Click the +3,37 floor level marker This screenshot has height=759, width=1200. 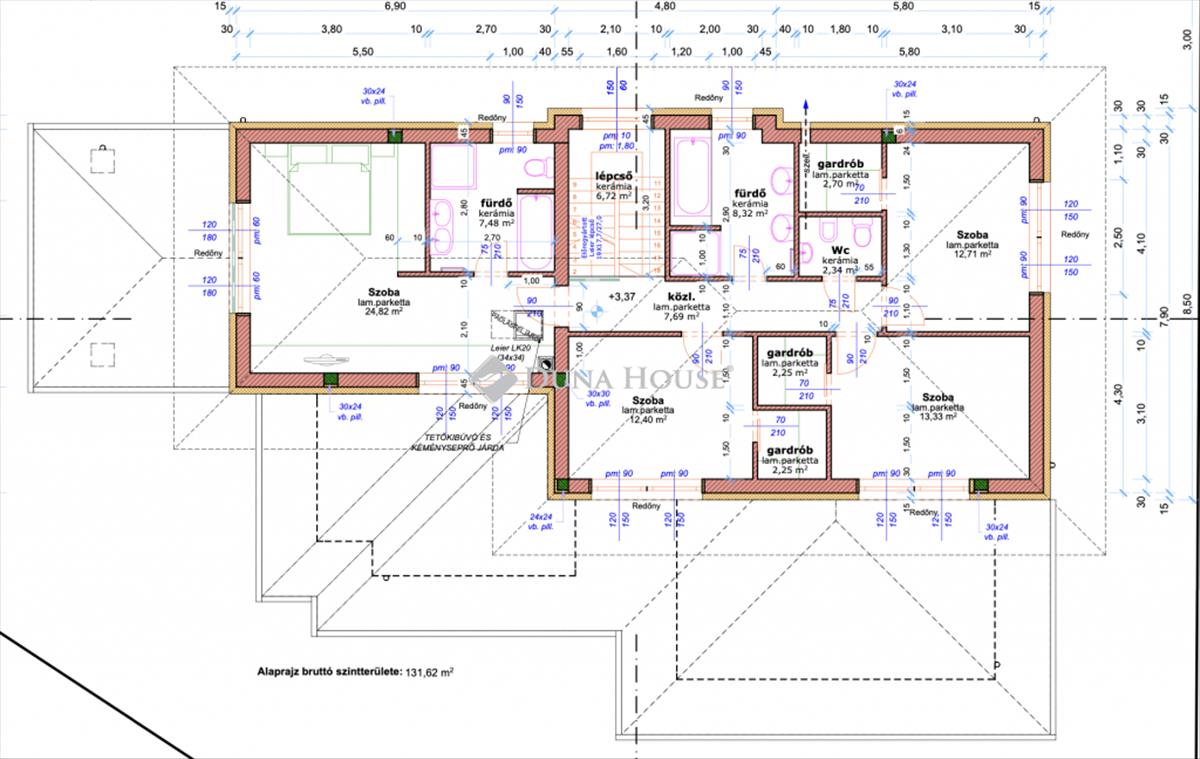621,297
